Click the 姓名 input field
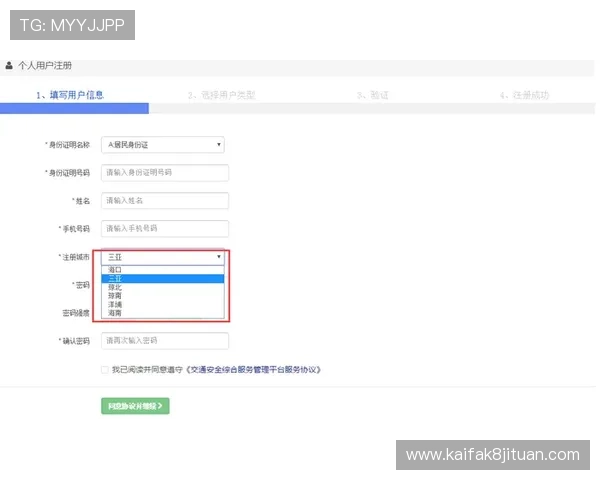 (165, 201)
